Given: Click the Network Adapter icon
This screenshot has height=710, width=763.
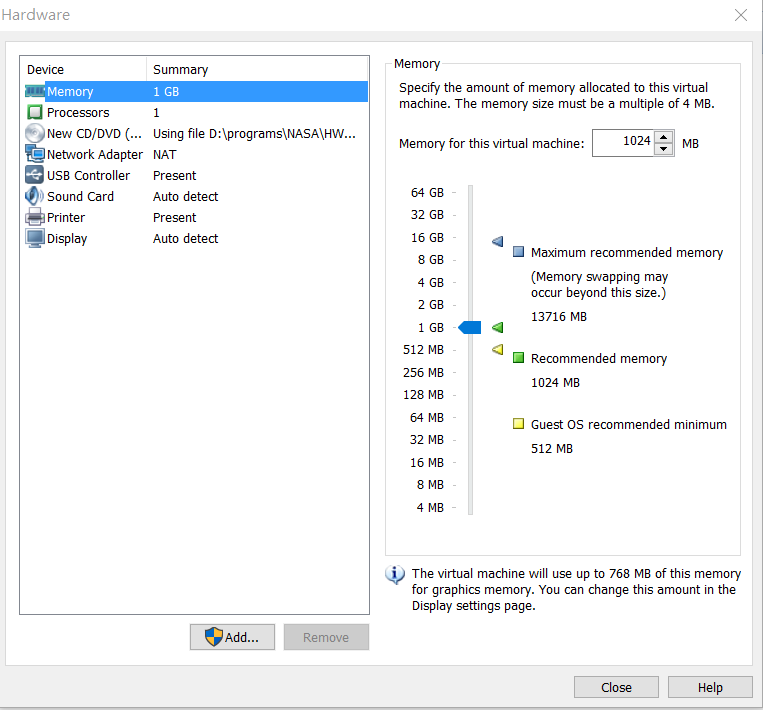Looking at the screenshot, I should (x=35, y=154).
